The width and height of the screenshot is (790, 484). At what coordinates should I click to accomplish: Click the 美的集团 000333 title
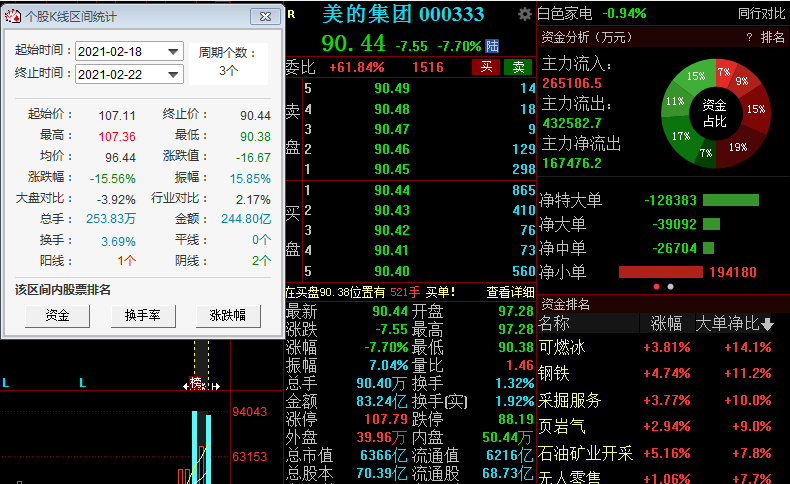[403, 14]
